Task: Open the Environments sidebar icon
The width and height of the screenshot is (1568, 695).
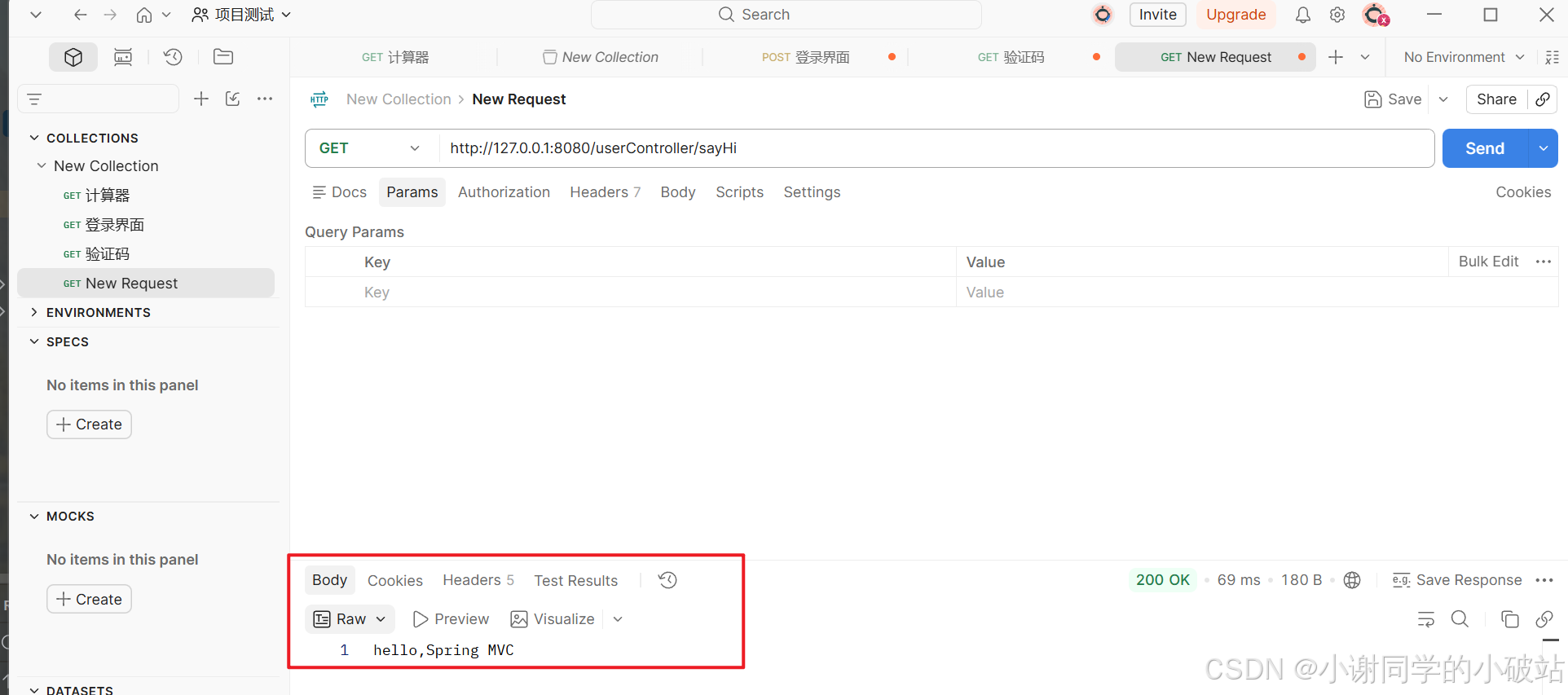Action: click(123, 57)
